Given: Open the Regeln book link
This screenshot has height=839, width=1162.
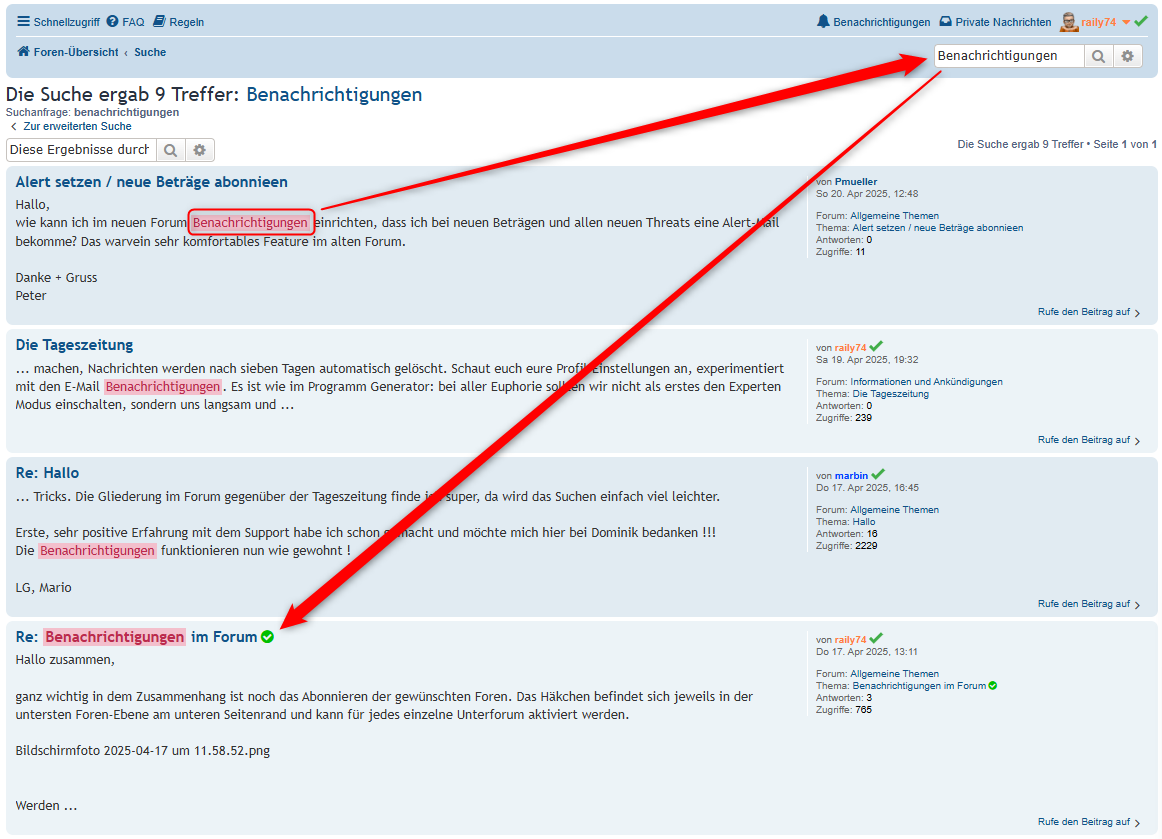Looking at the screenshot, I should click(x=178, y=22).
